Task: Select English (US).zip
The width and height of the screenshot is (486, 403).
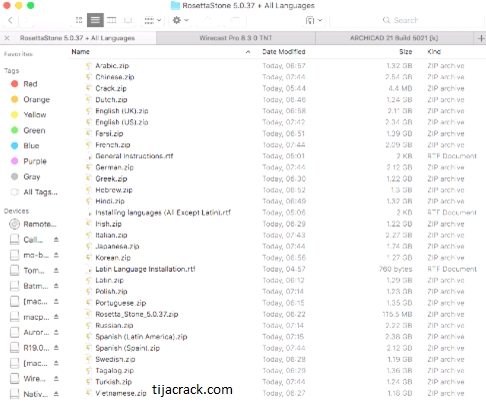Action: pyautogui.click(x=122, y=122)
